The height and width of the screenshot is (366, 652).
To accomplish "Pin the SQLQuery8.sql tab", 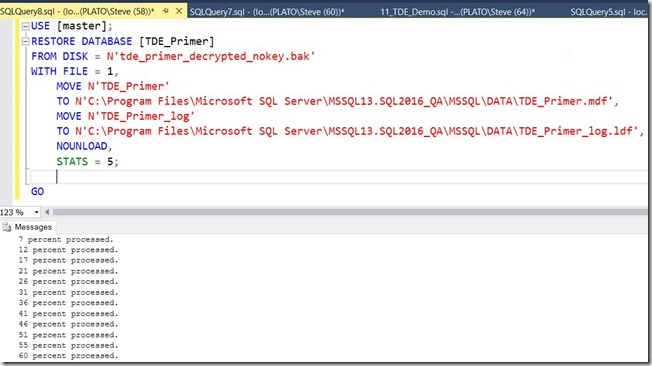I will [x=166, y=11].
